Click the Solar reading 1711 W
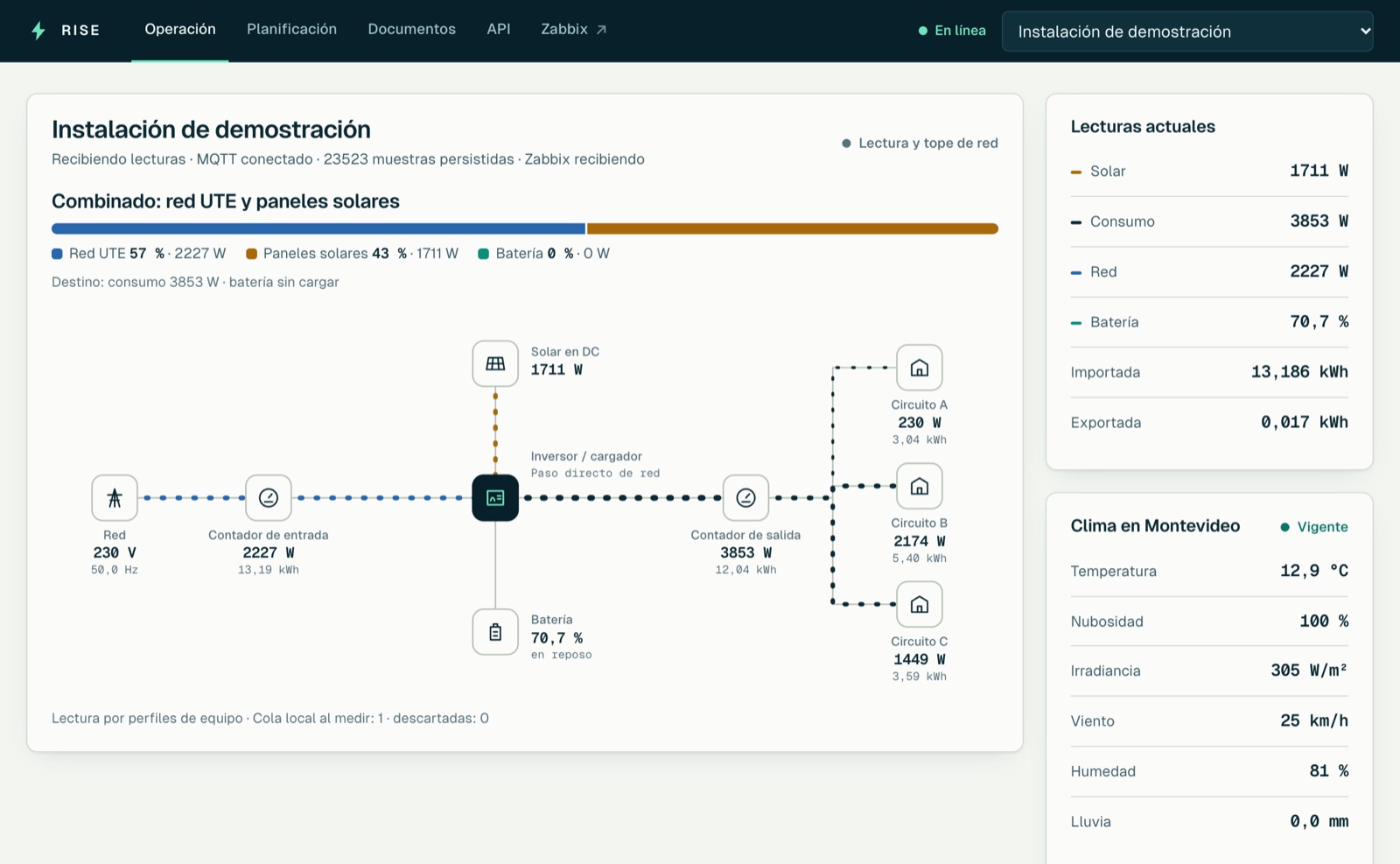 click(1319, 171)
